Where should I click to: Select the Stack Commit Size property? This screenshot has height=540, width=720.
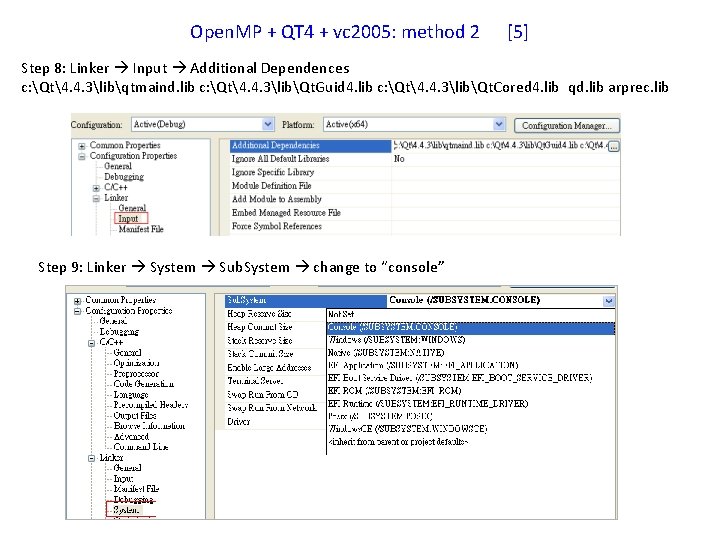point(275,354)
